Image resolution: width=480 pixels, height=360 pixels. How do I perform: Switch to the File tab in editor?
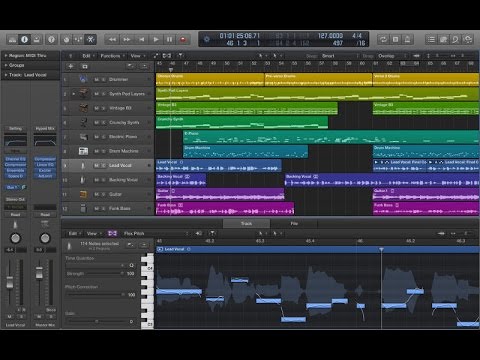(x=294, y=223)
